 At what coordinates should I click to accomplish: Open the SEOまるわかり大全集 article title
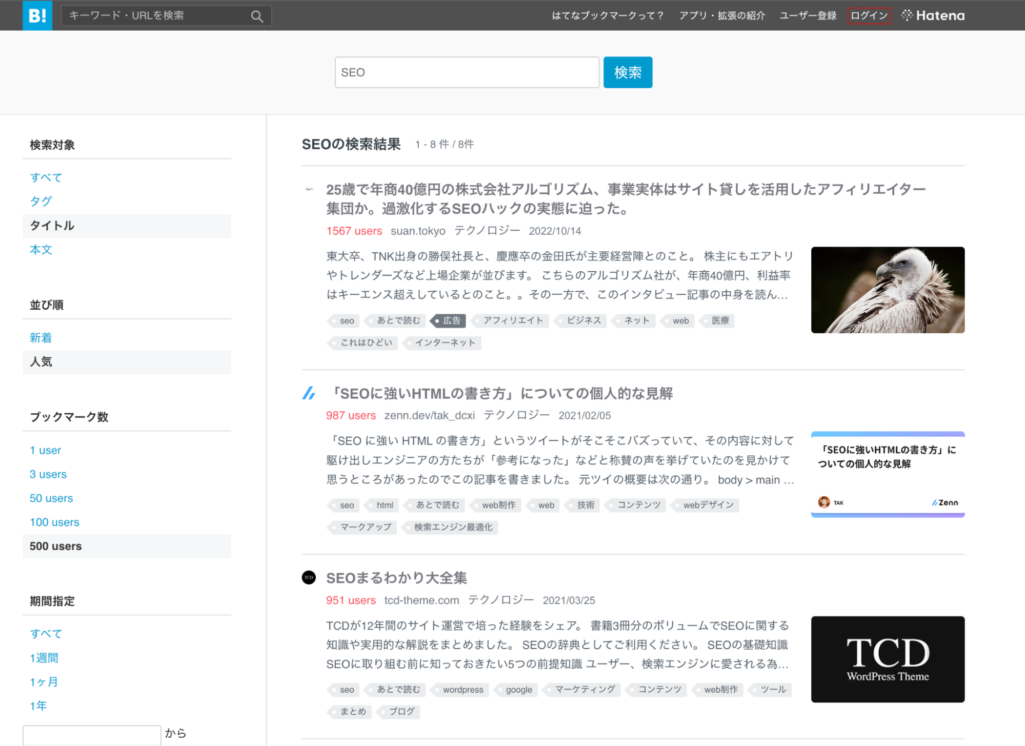point(396,578)
